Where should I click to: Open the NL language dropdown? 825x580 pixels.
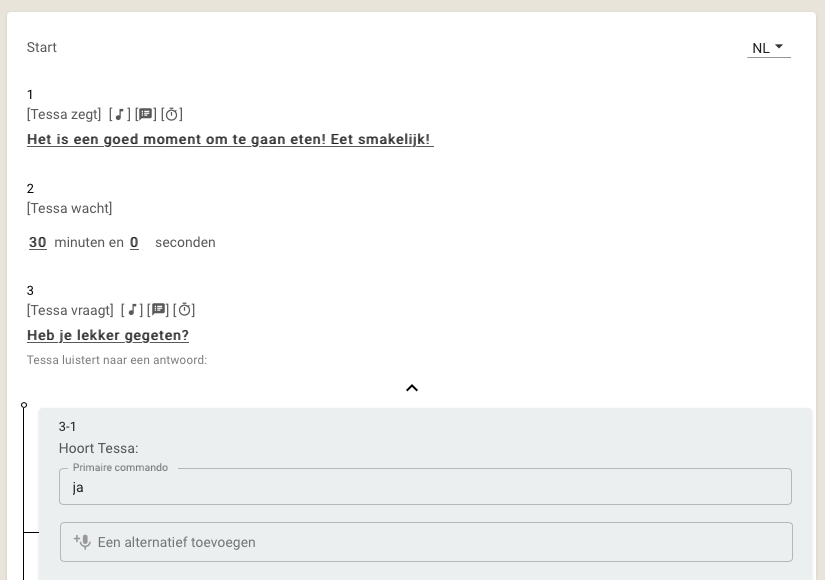coord(769,48)
